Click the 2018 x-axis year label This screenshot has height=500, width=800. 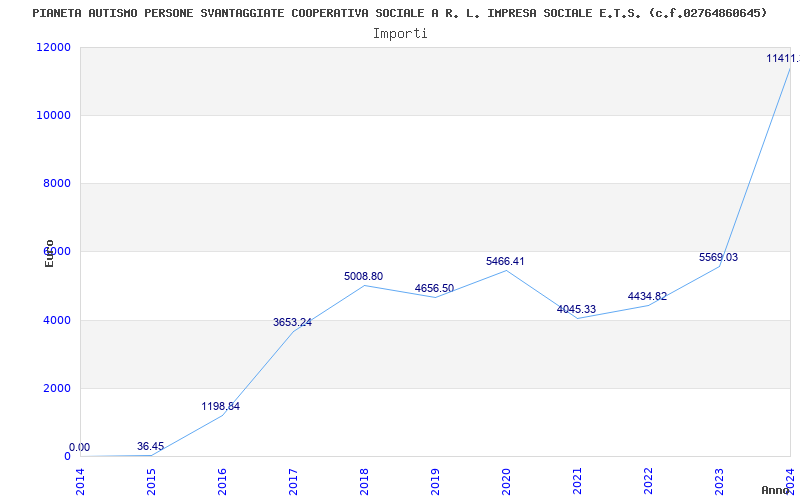[364, 482]
